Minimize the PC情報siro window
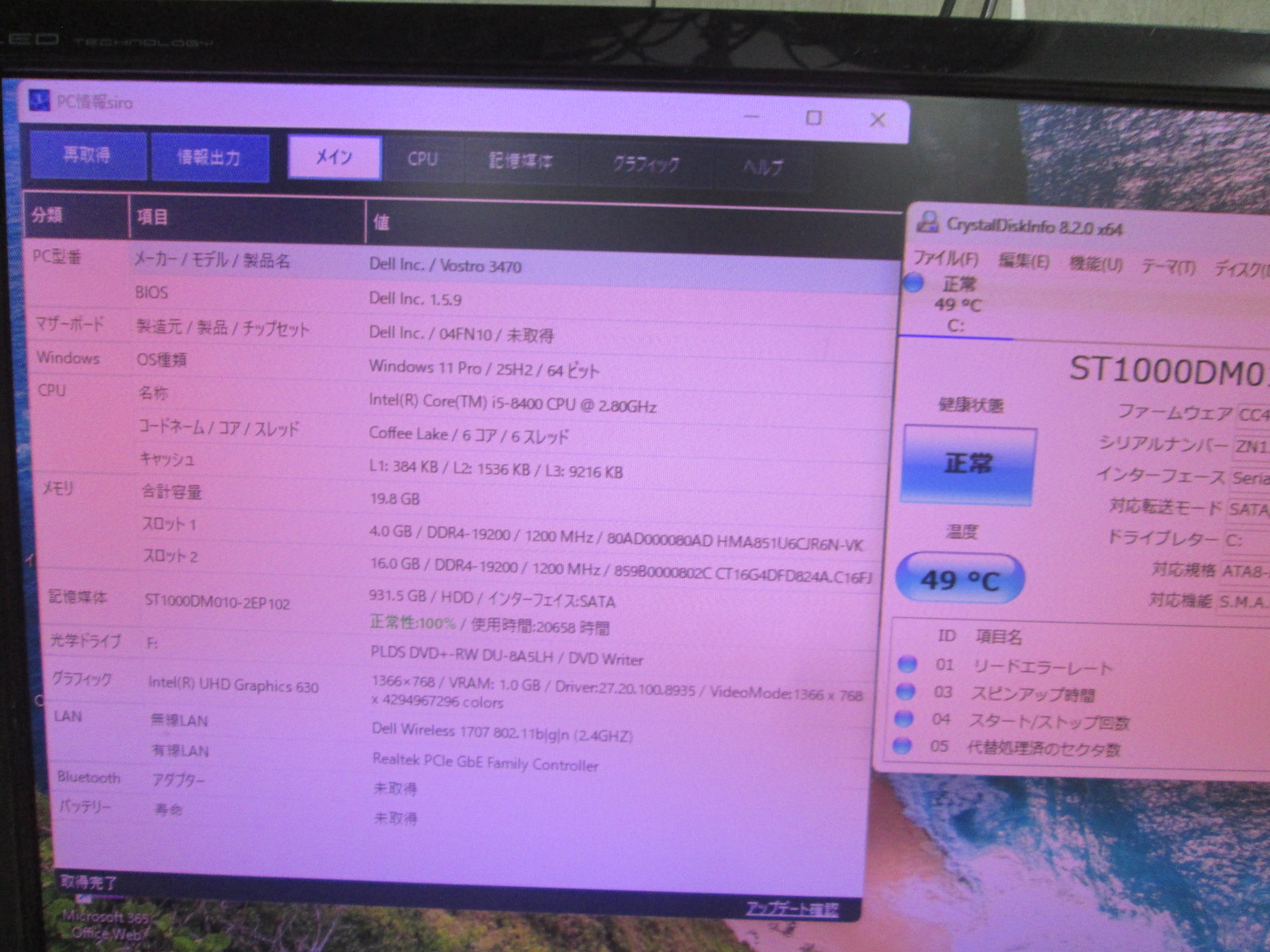Screen dimensions: 1270x952 pos(752,117)
